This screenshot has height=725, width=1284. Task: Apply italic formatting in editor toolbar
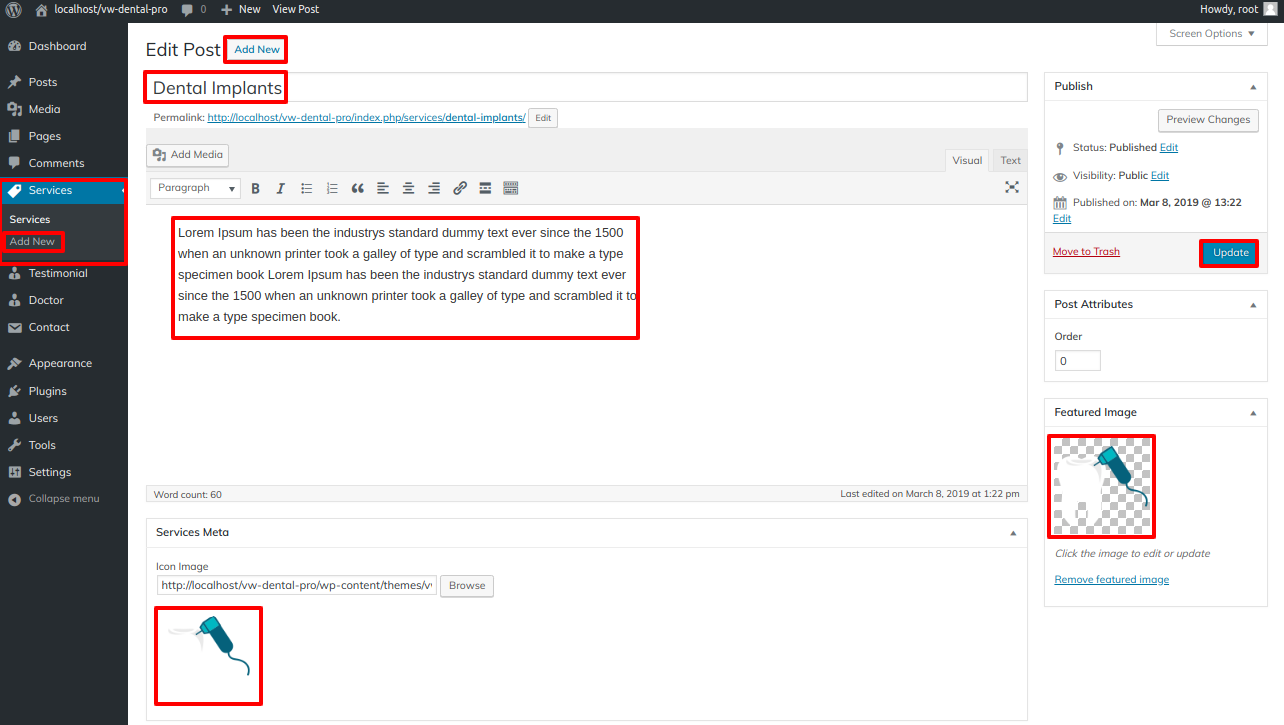point(281,188)
